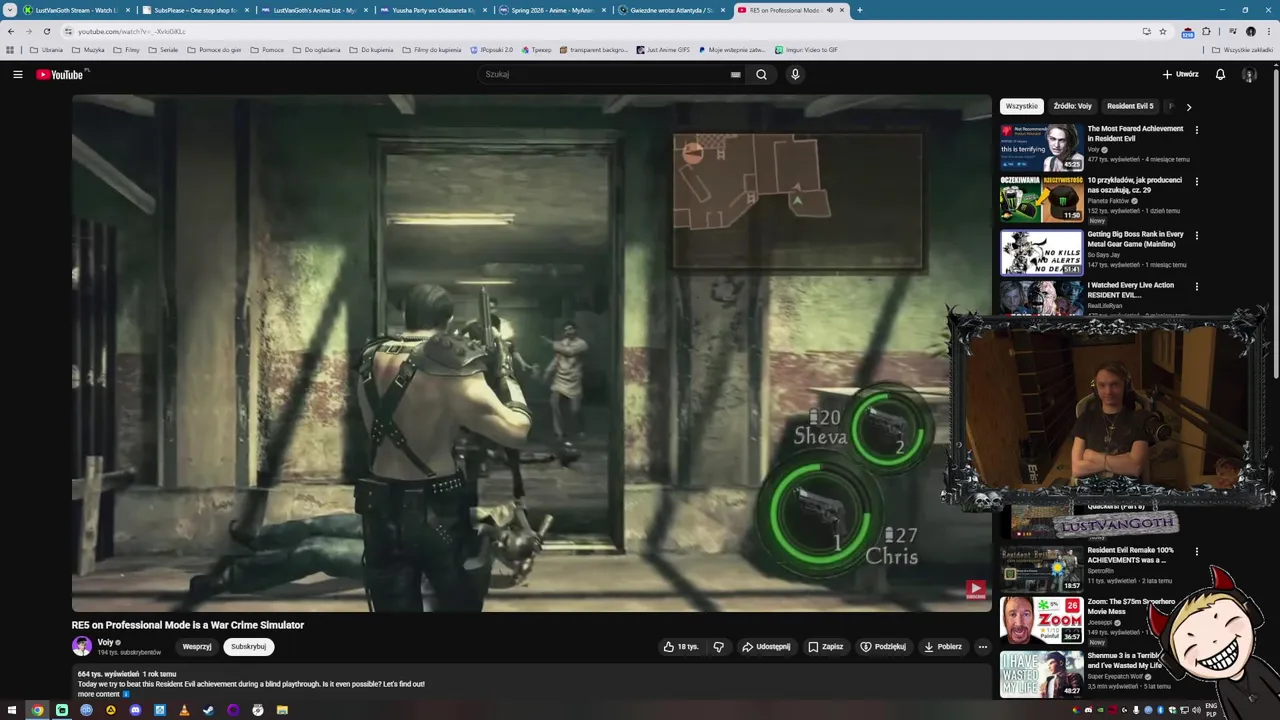Select the Resident Evil 5 chip
This screenshot has height=720, width=1280.
1130,106
